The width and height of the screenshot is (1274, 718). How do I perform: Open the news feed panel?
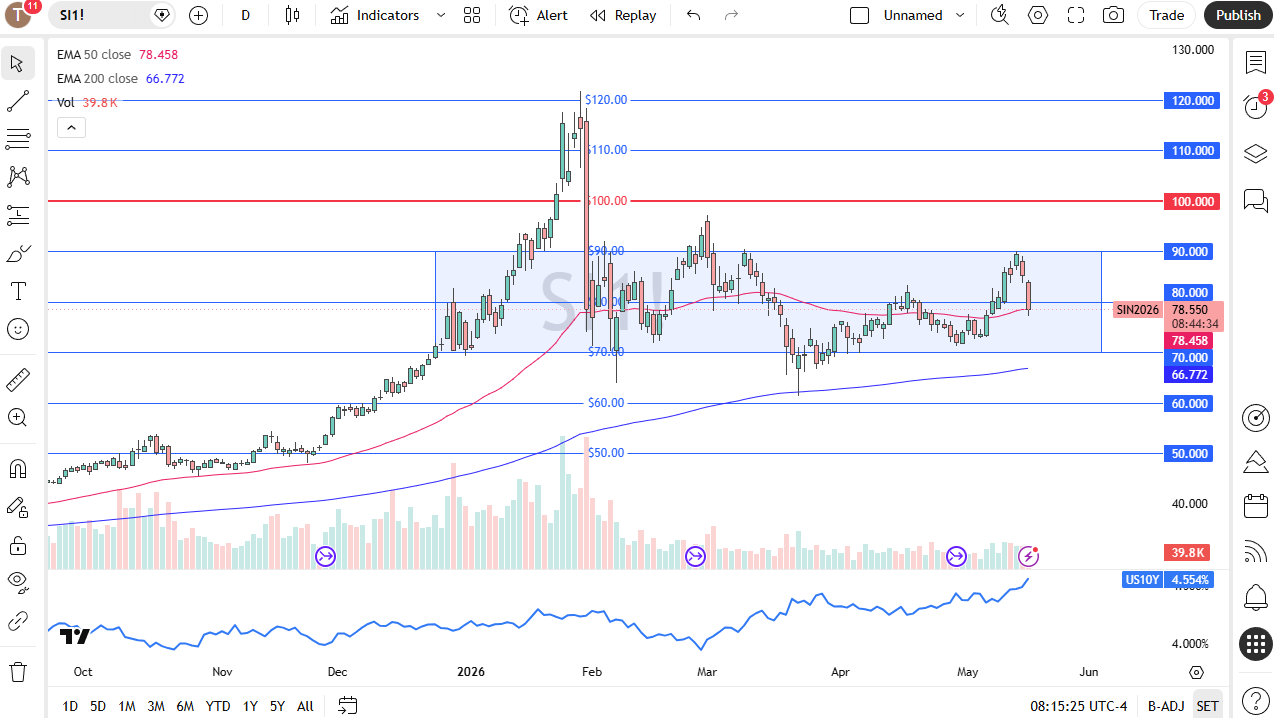pyautogui.click(x=1255, y=552)
